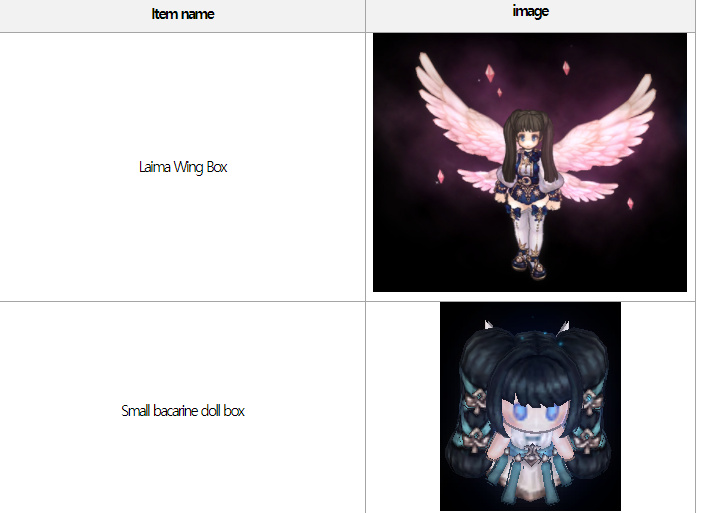Click the winged character's blue shoes
The width and height of the screenshot is (719, 513).
coord(530,264)
